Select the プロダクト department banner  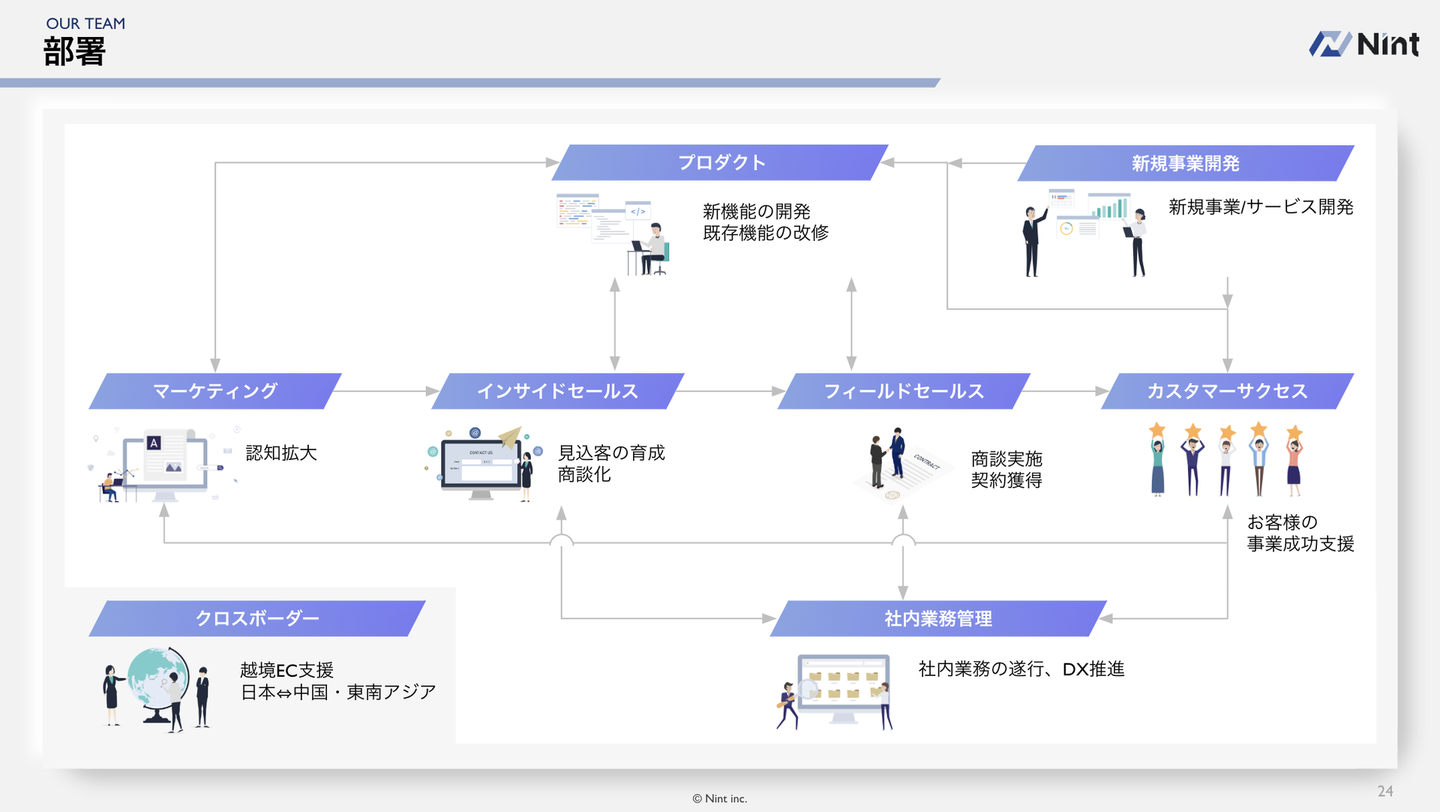(720, 163)
